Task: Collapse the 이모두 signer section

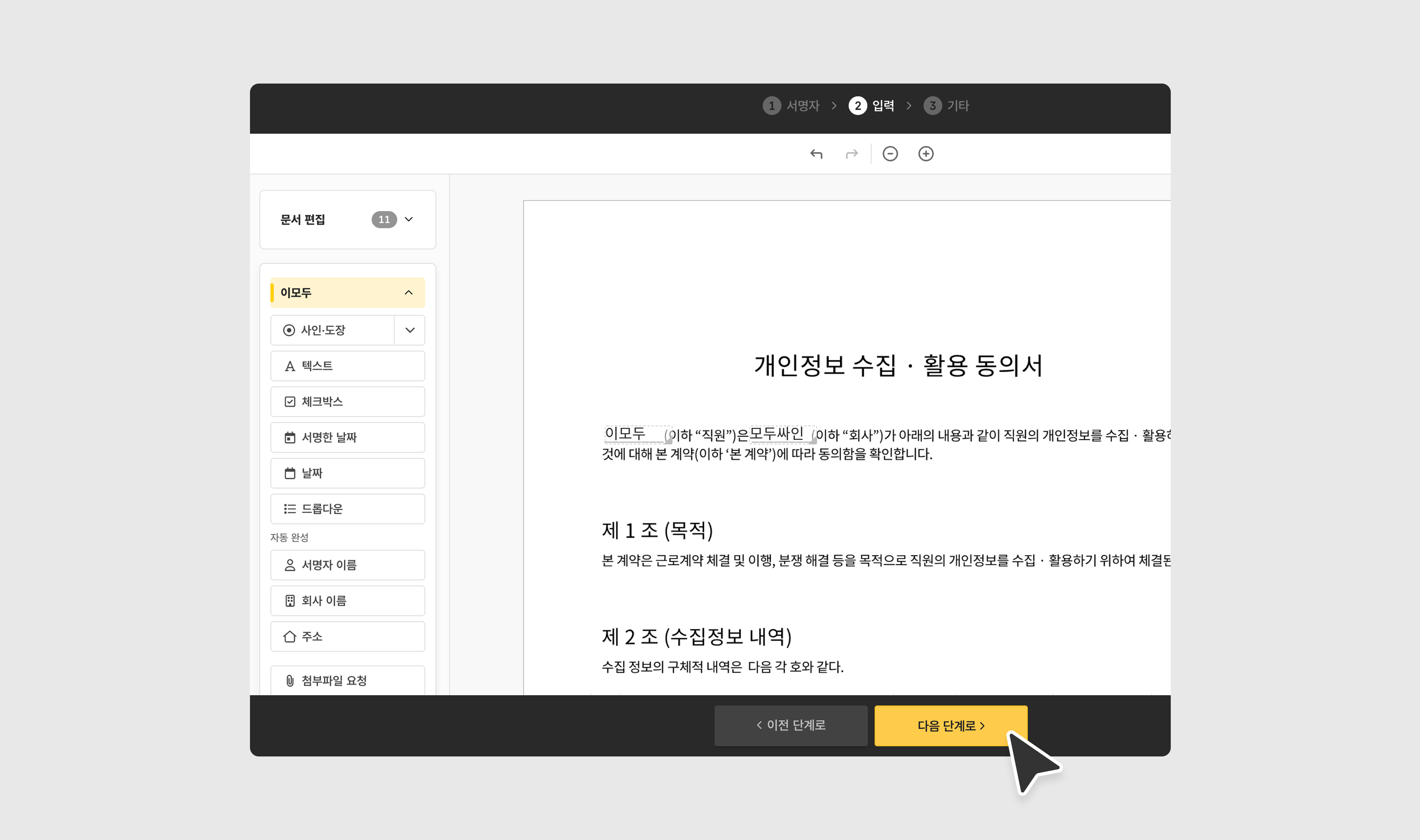Action: (x=409, y=293)
